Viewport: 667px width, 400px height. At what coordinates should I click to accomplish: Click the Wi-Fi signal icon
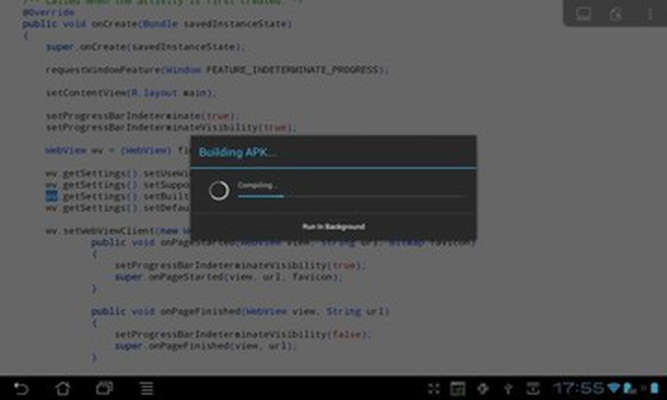613,388
